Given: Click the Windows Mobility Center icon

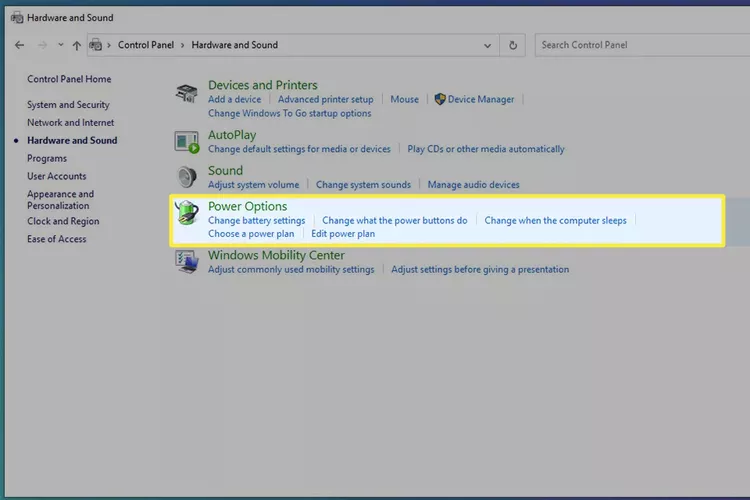Looking at the screenshot, I should tap(187, 262).
